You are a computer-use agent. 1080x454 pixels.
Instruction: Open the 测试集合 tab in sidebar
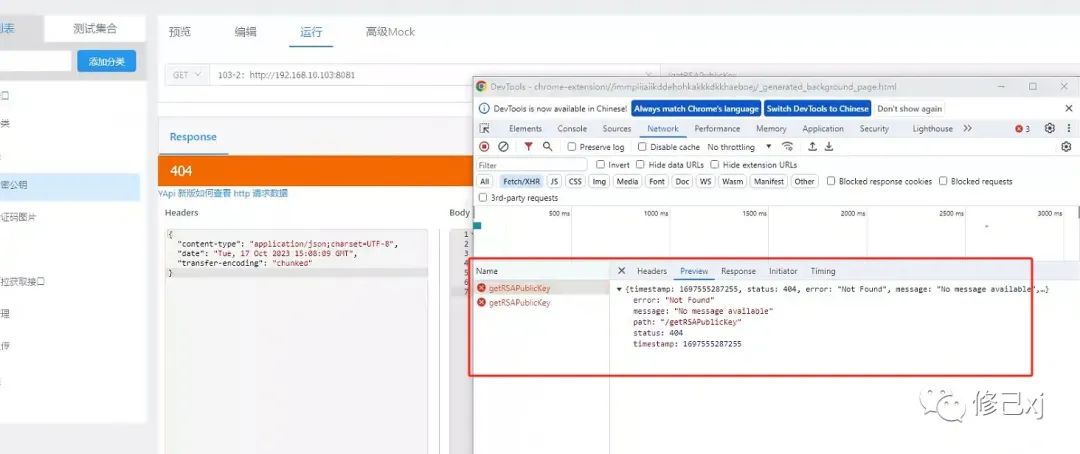click(95, 29)
